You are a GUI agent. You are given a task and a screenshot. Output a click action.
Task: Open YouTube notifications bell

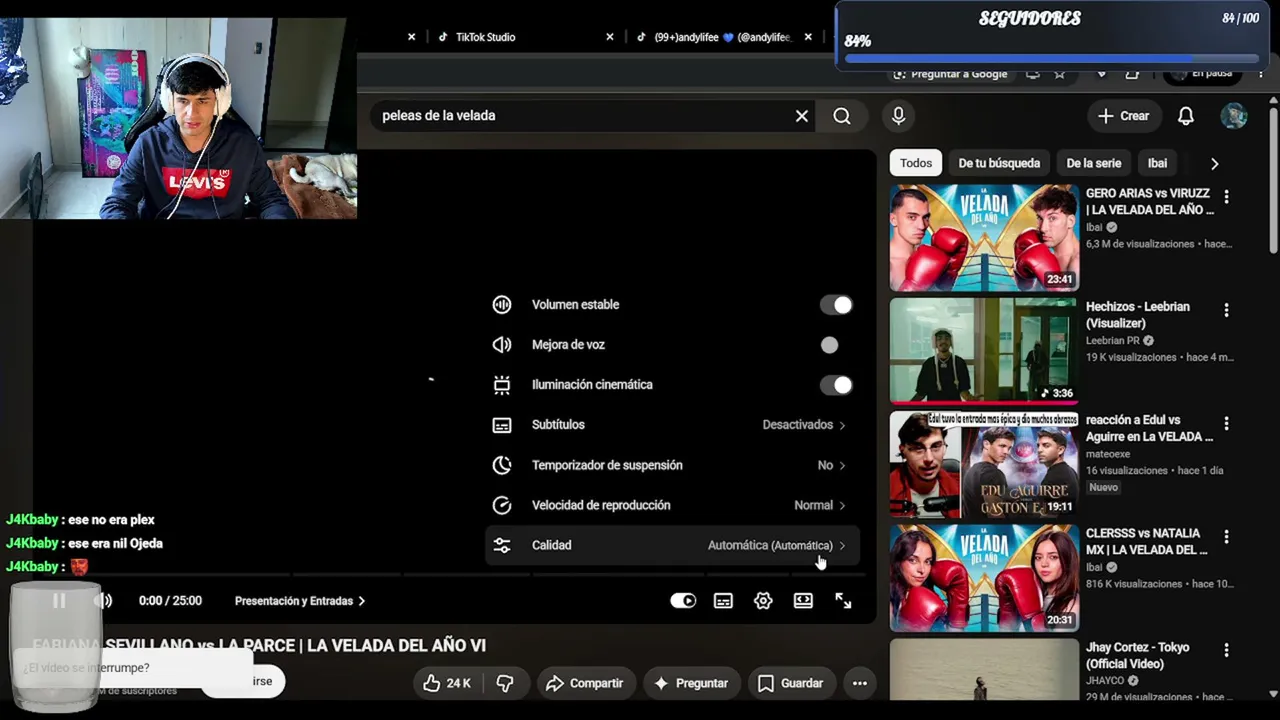tap(1186, 116)
